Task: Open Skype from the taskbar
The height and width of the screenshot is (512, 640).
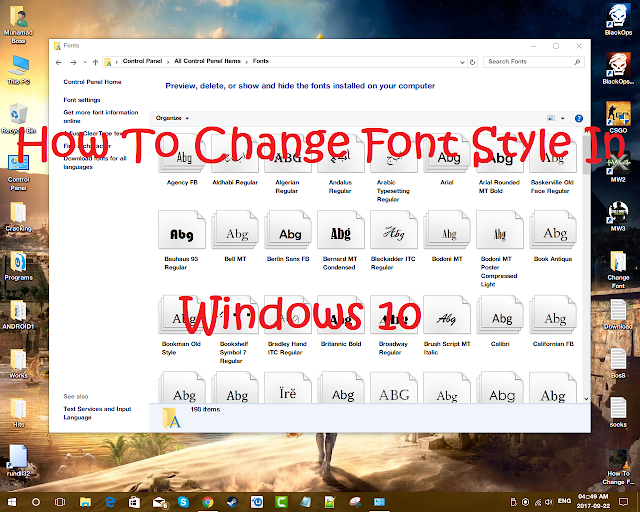Action: tap(183, 502)
